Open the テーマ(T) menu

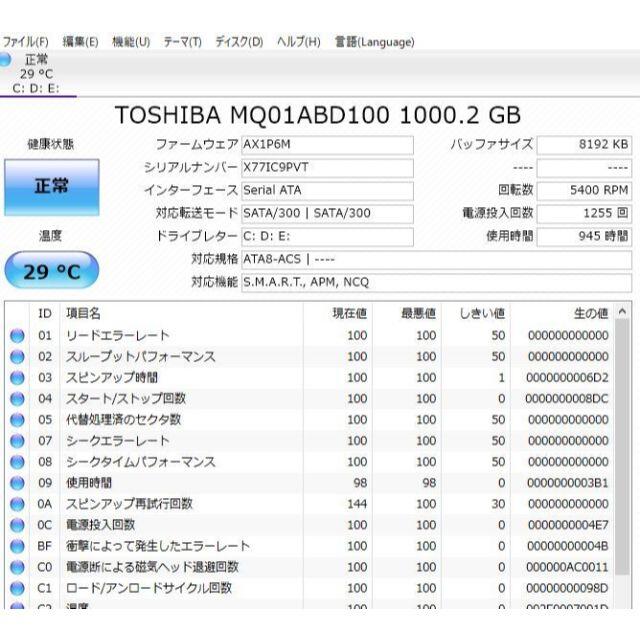(182, 42)
